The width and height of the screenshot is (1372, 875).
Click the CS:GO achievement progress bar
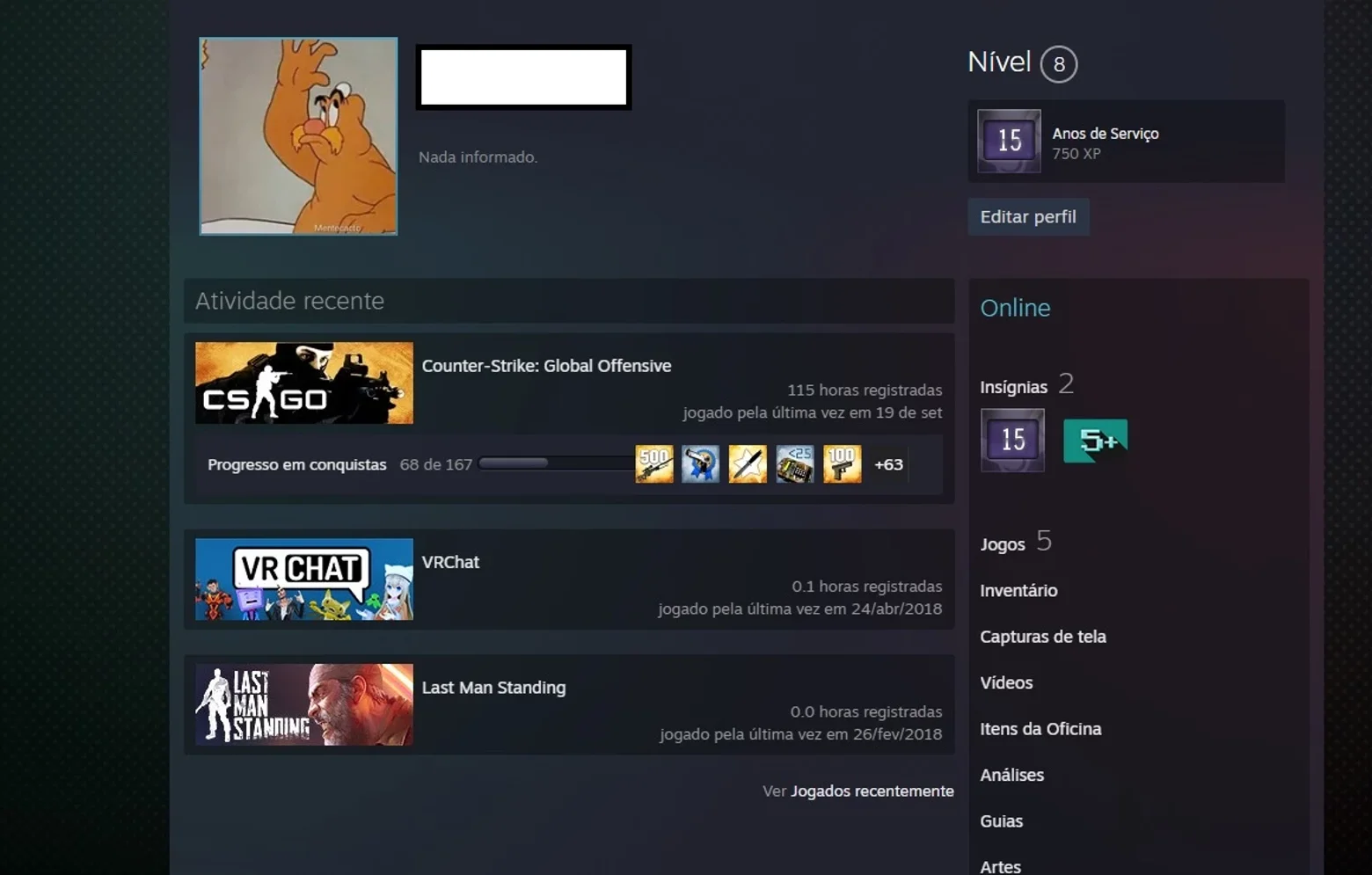tap(556, 463)
